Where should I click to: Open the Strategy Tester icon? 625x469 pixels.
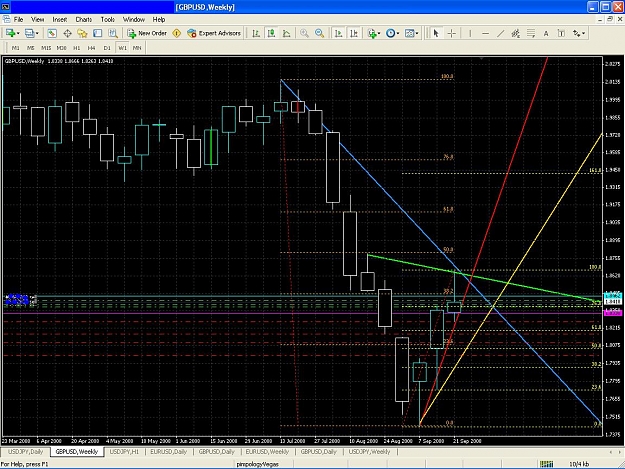[x=113, y=33]
